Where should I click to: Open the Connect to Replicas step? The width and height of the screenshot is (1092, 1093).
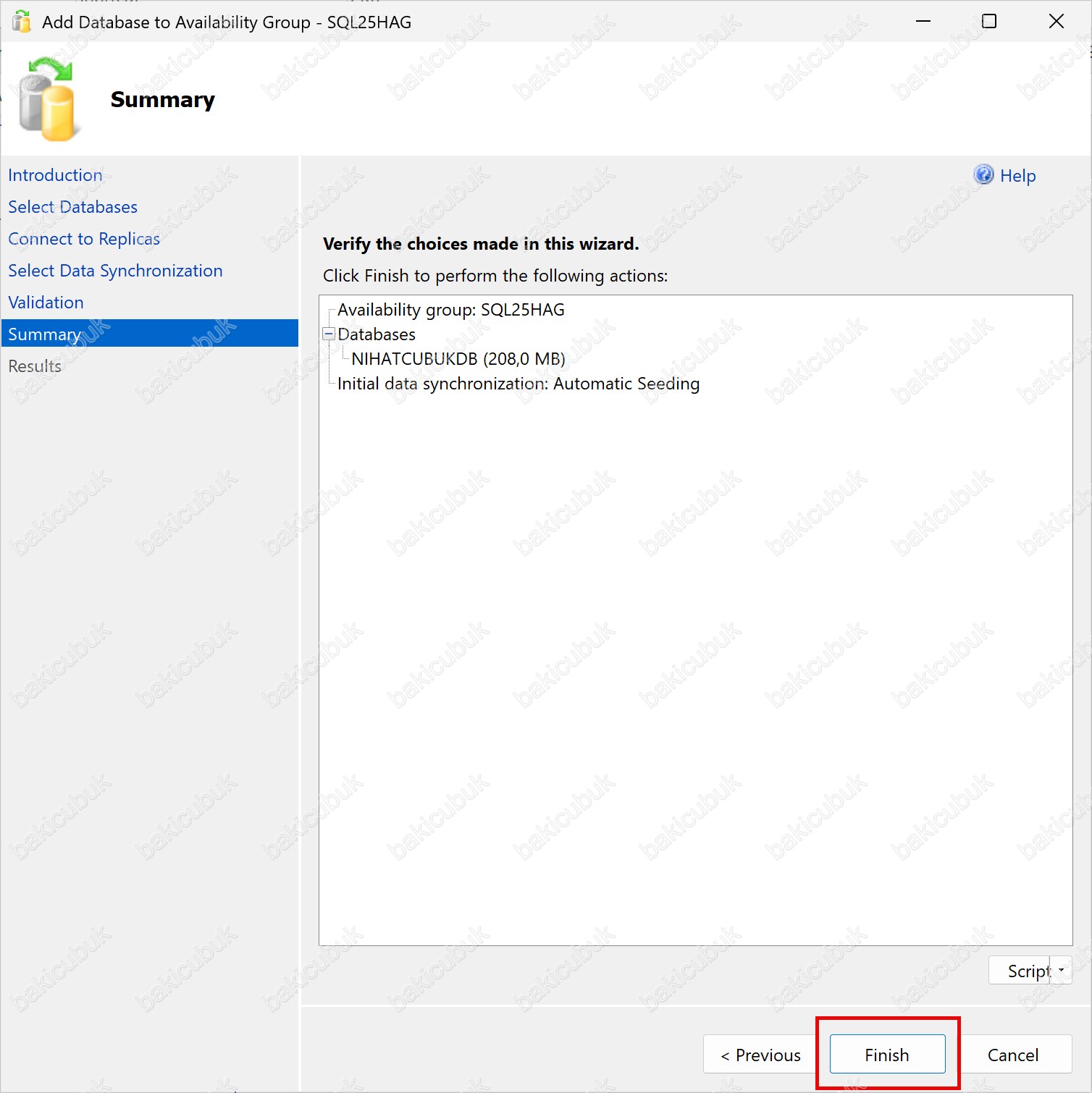tap(84, 239)
